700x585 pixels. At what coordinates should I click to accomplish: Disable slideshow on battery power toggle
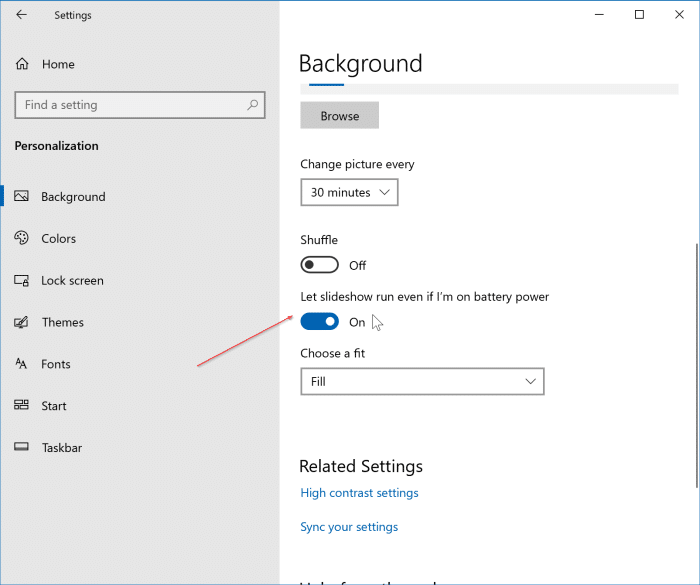(x=319, y=322)
